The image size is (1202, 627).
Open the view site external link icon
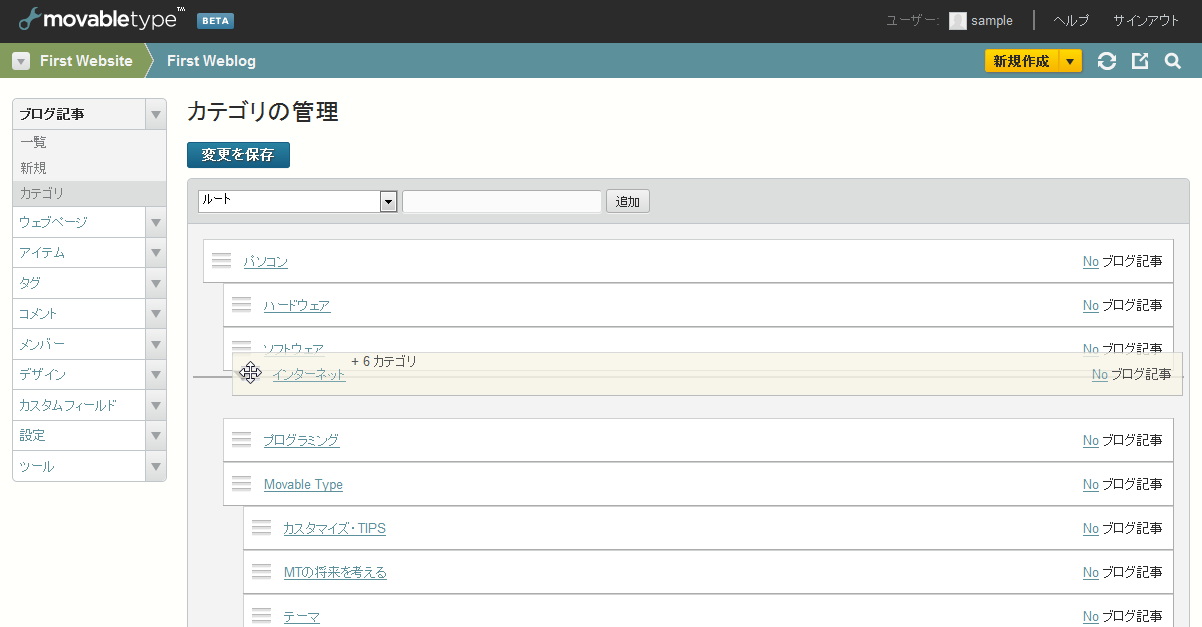tap(1140, 61)
